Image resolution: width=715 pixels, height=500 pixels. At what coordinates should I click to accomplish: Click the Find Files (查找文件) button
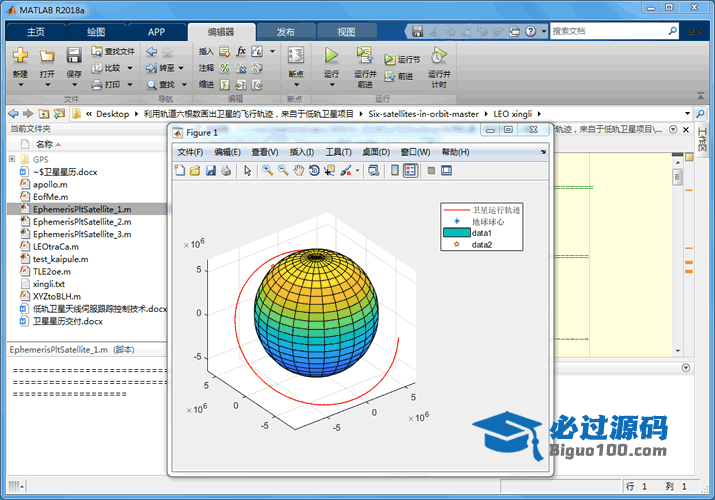click(x=113, y=52)
